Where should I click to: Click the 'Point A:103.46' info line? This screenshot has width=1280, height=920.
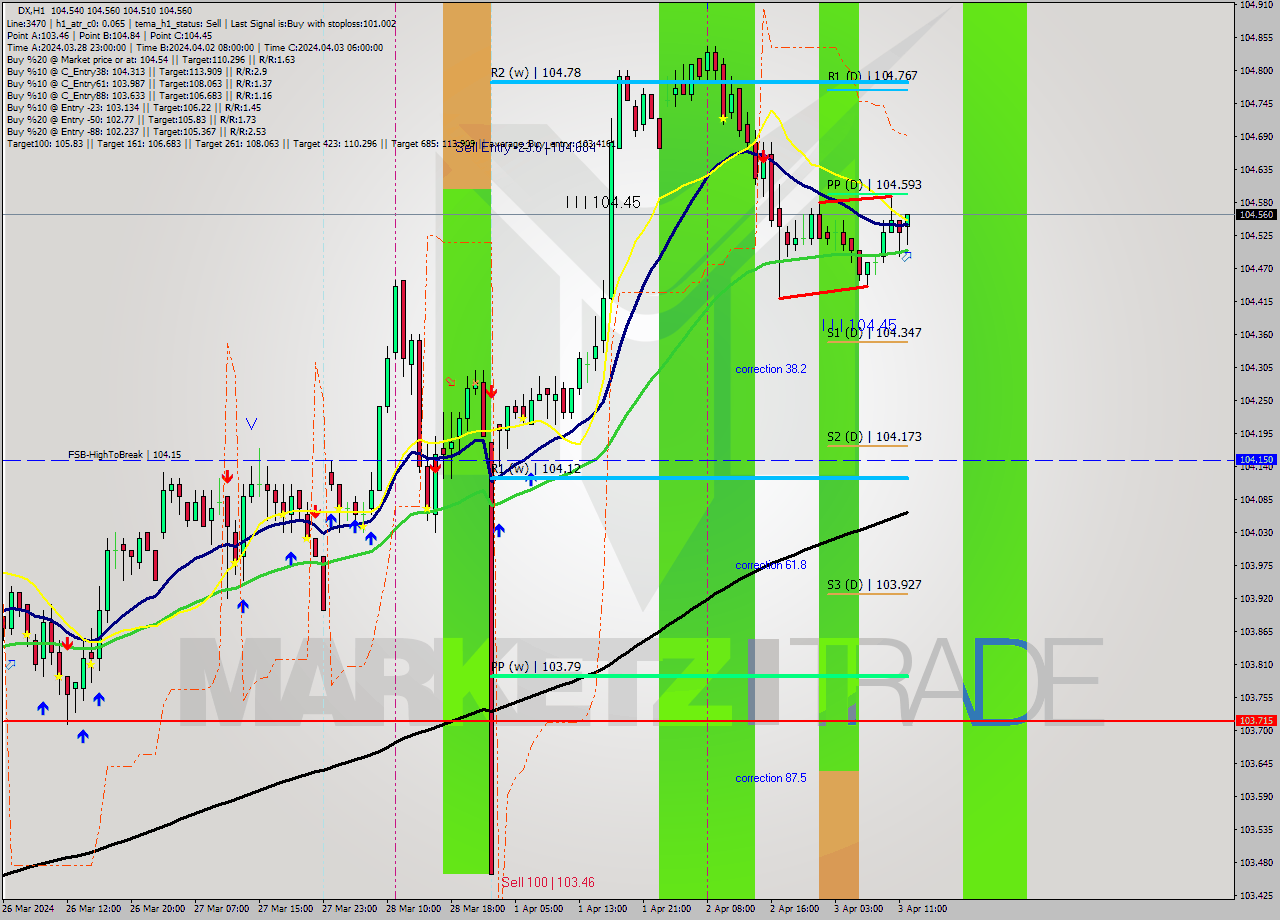(x=109, y=35)
